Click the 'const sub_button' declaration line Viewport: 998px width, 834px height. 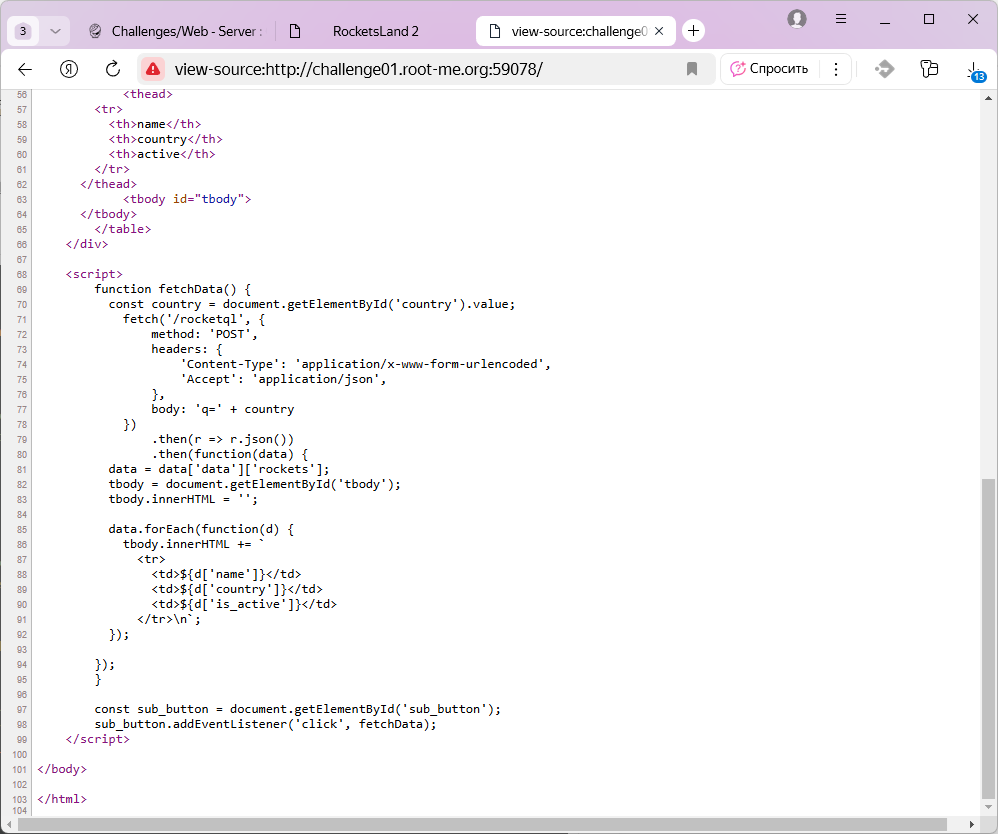click(298, 709)
